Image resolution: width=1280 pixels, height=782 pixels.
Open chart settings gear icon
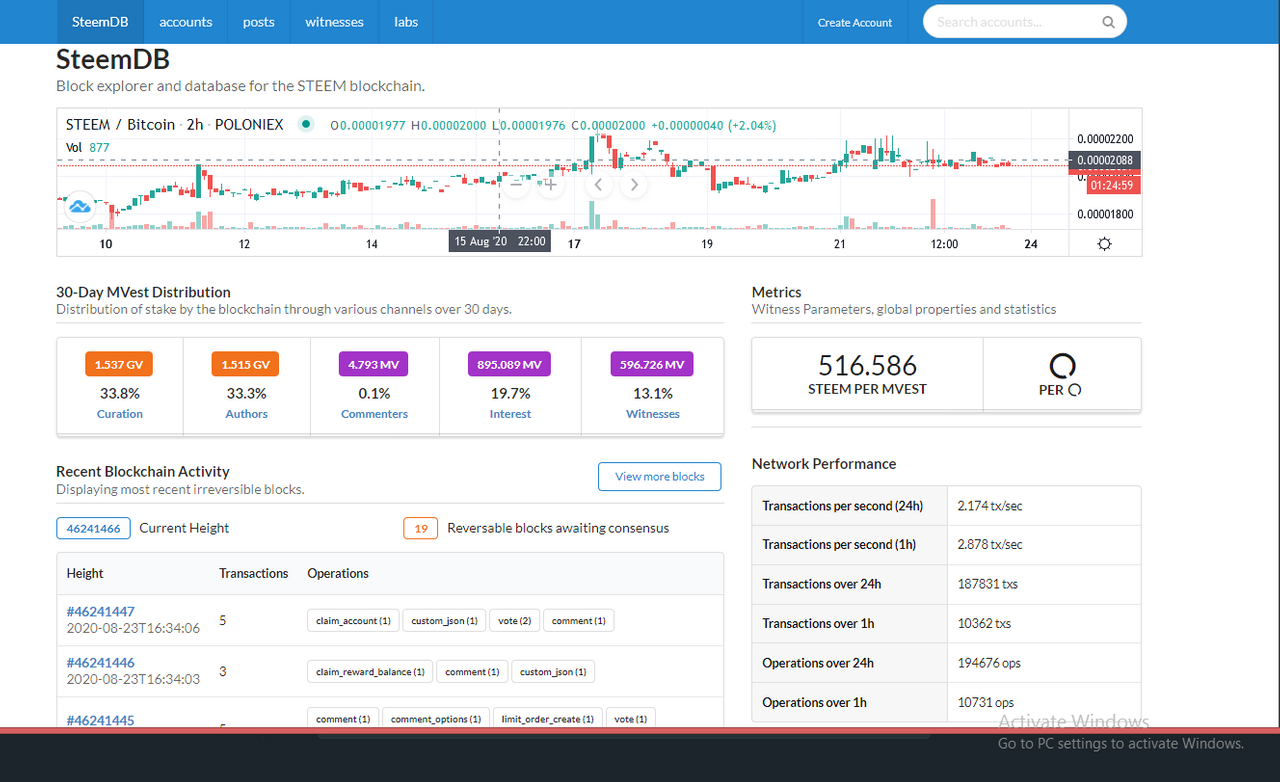[x=1104, y=244]
